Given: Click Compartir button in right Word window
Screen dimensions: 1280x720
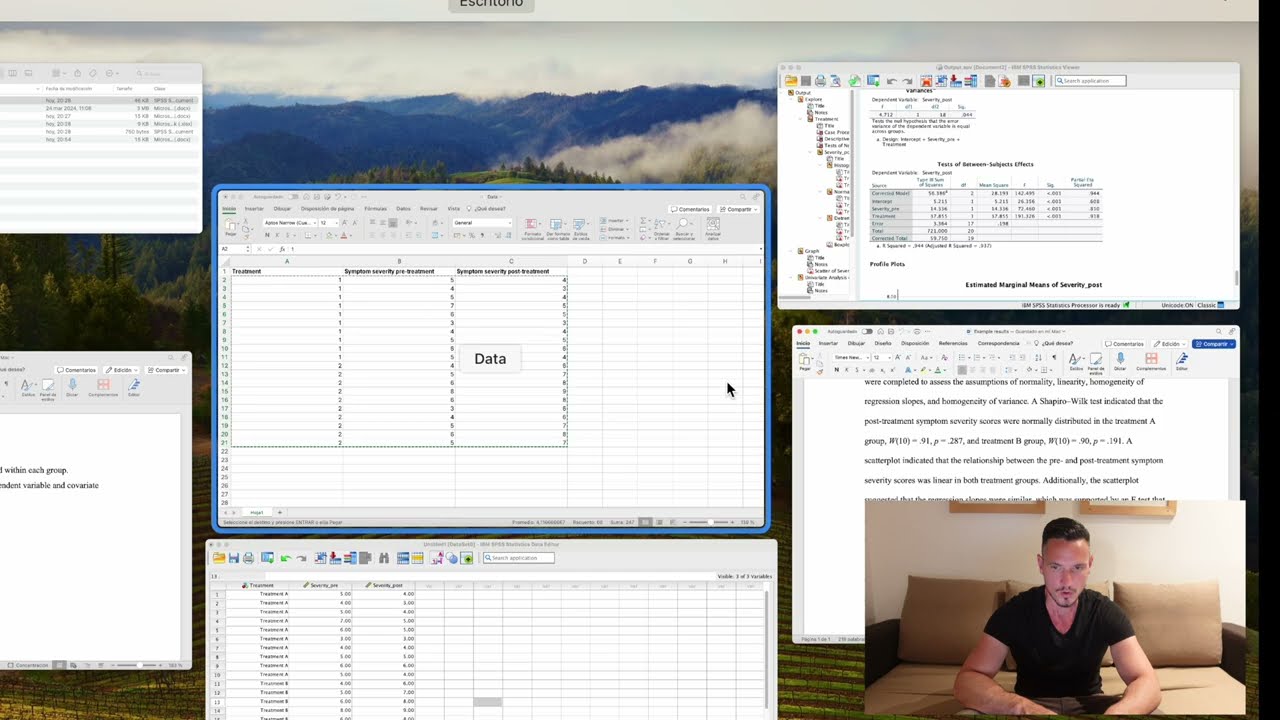Looking at the screenshot, I should point(1214,343).
